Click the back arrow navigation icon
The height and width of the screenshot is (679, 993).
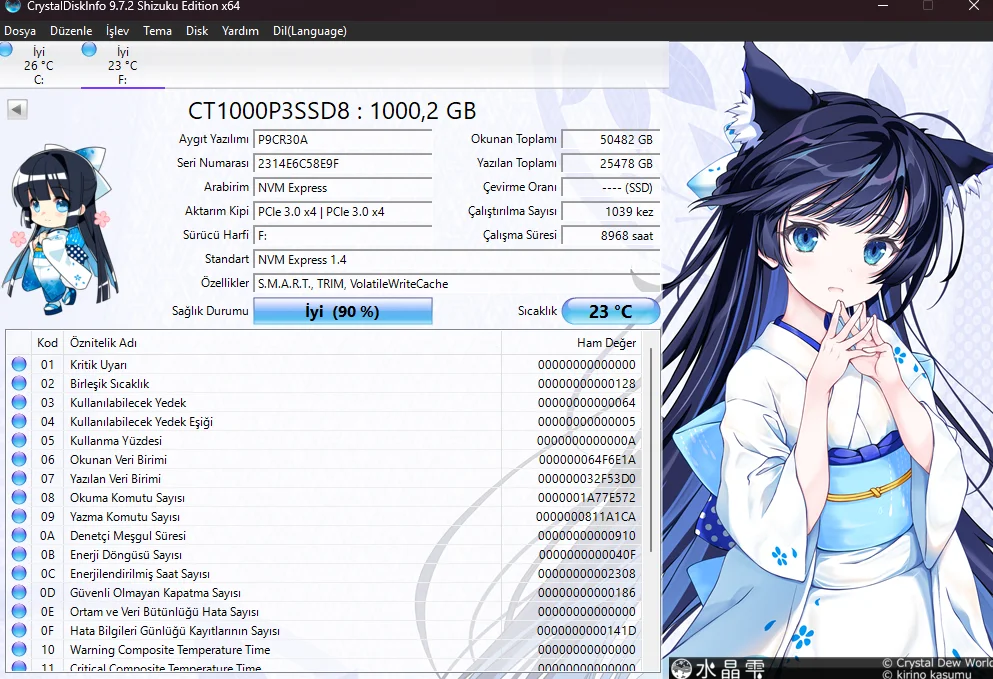16,109
